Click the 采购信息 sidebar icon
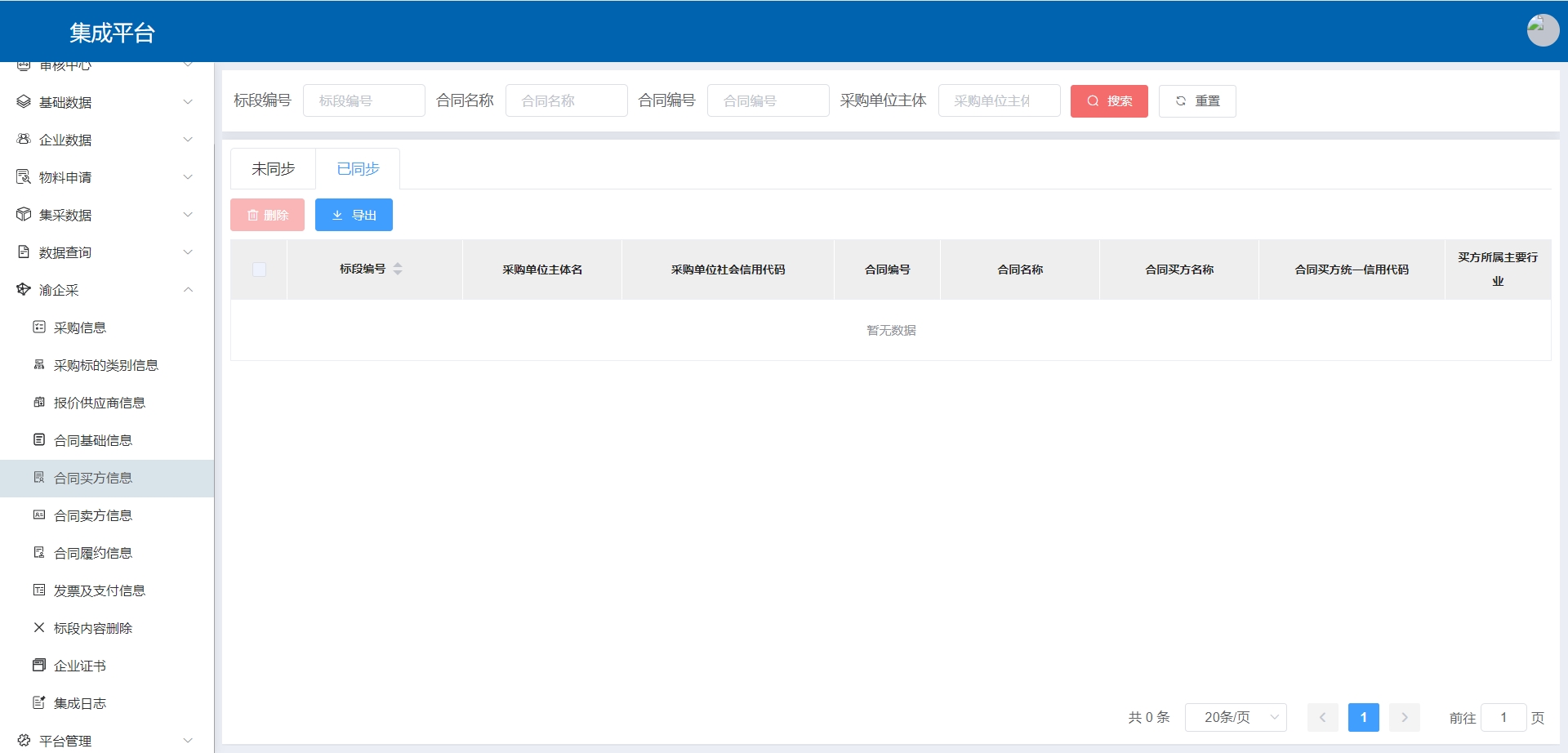The height and width of the screenshot is (753, 1568). click(38, 327)
